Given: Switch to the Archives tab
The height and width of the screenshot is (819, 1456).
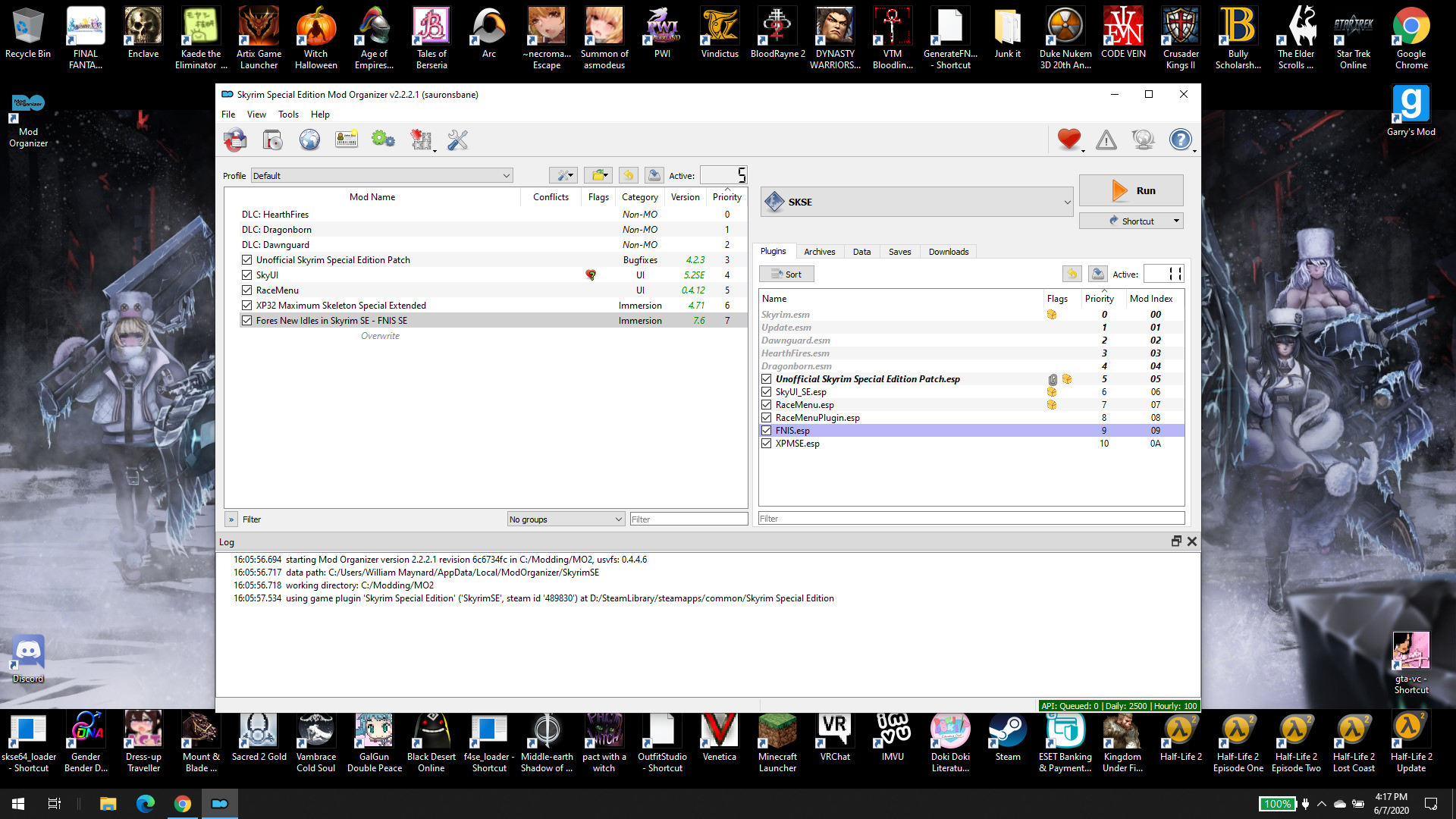Looking at the screenshot, I should pyautogui.click(x=819, y=252).
